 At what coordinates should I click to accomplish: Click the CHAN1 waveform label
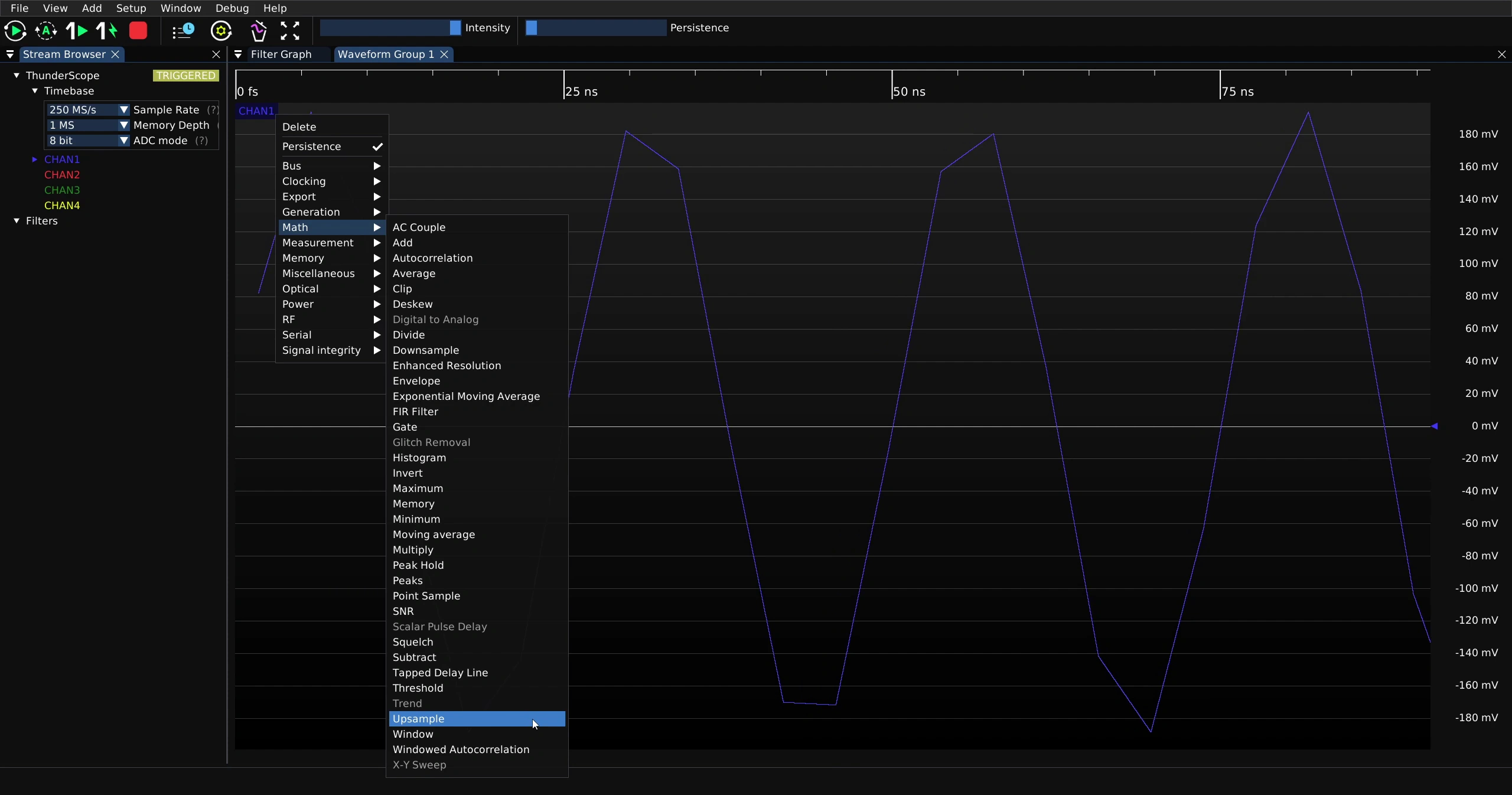256,111
